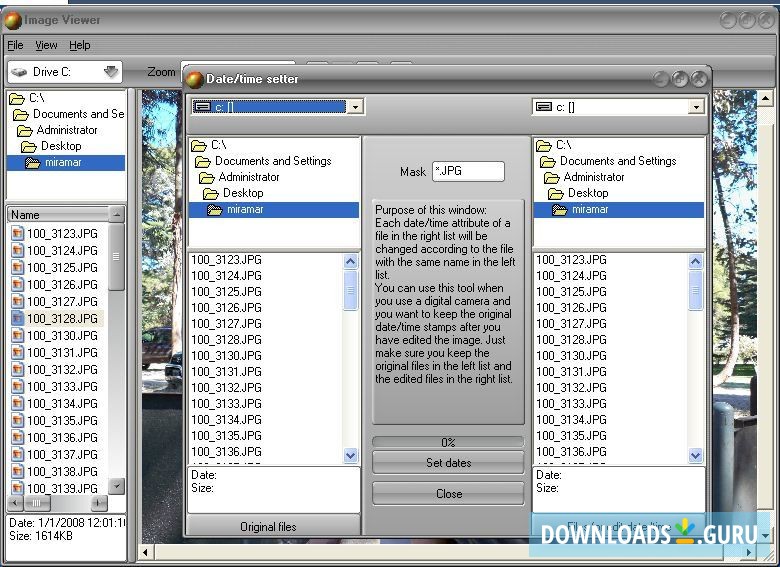Select 100_3124.JPG in right dialog file list
Screen dimensions: 780x567
coord(572,276)
